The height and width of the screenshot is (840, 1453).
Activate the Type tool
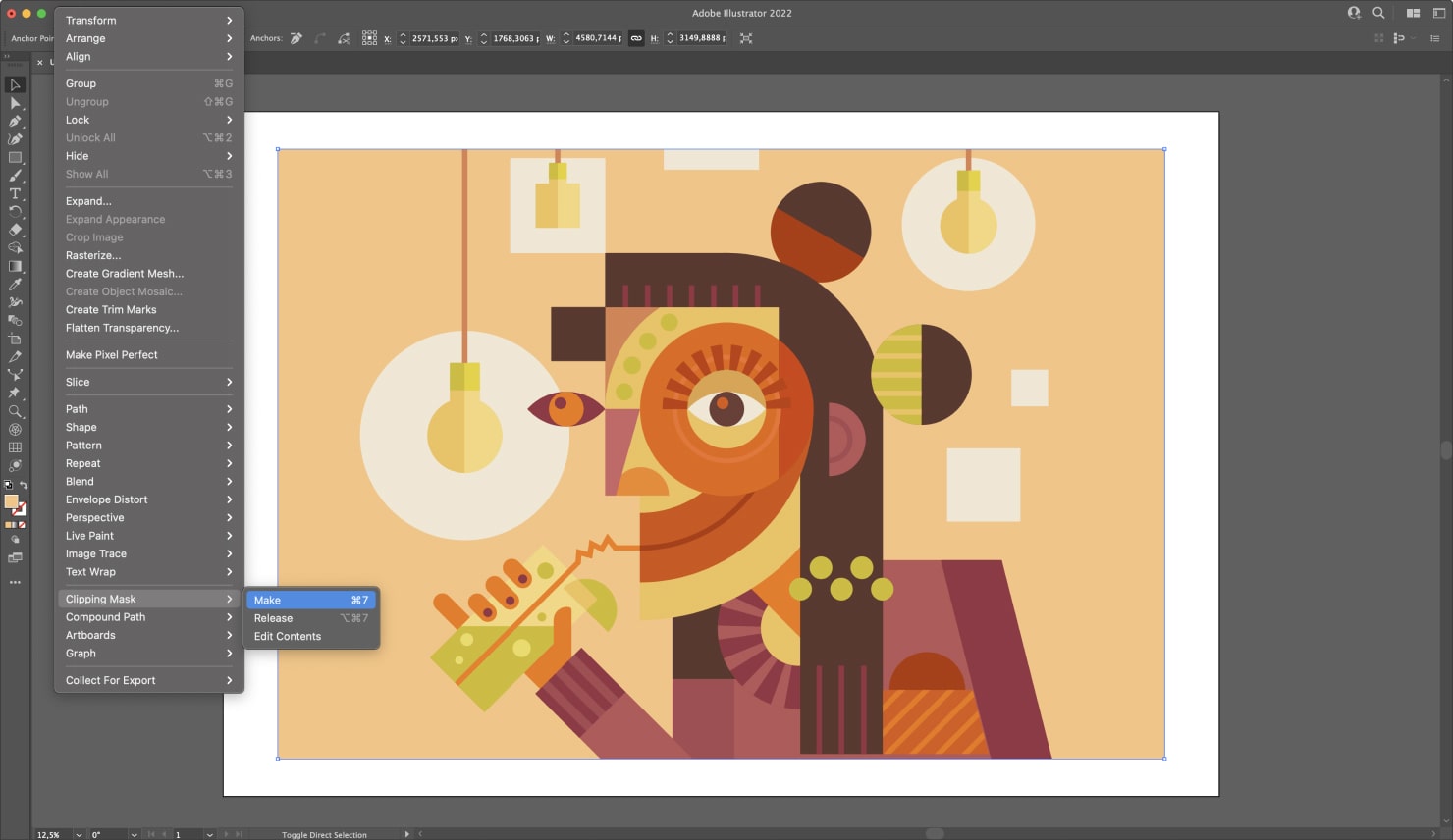(x=15, y=193)
